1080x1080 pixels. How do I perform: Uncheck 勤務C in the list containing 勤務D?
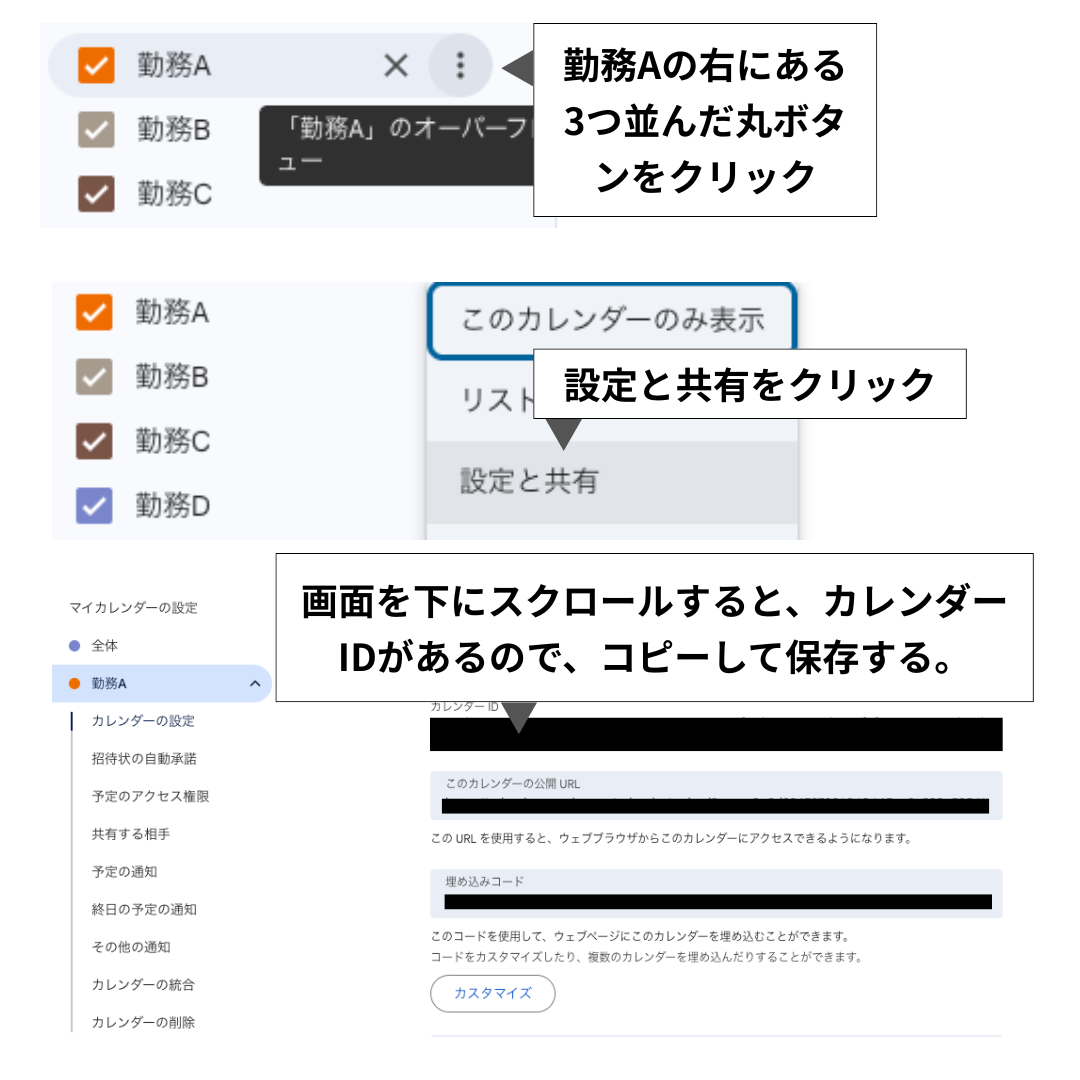coord(94,442)
